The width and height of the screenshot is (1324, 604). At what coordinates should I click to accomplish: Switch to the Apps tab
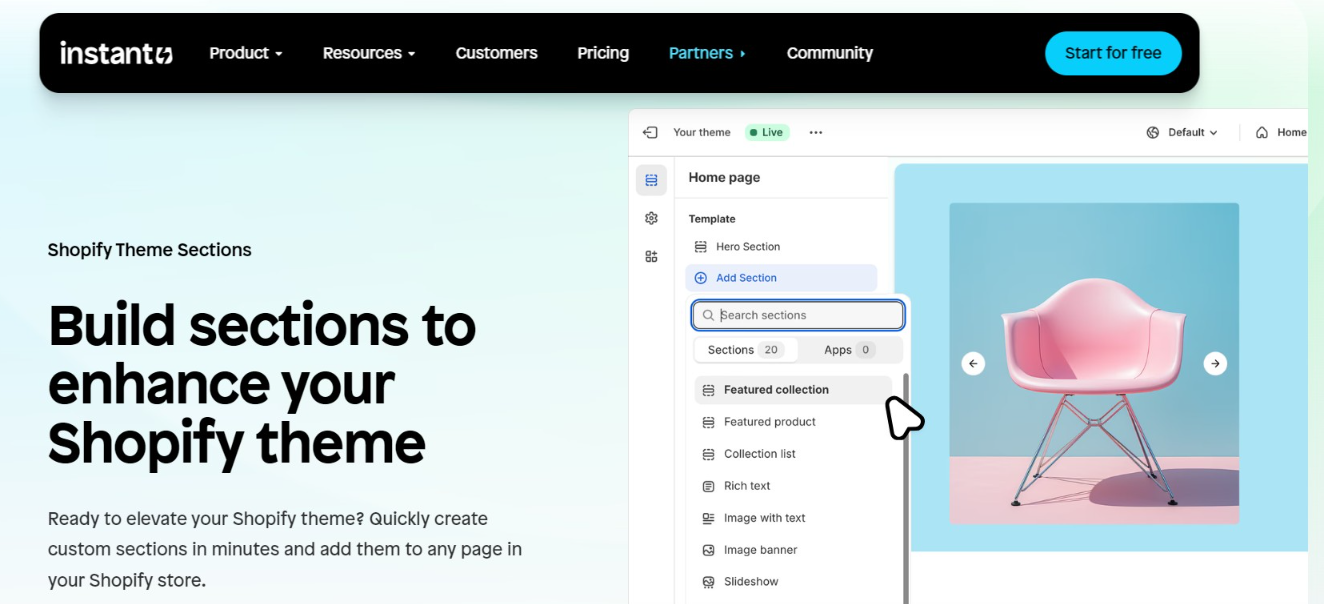[x=849, y=350]
